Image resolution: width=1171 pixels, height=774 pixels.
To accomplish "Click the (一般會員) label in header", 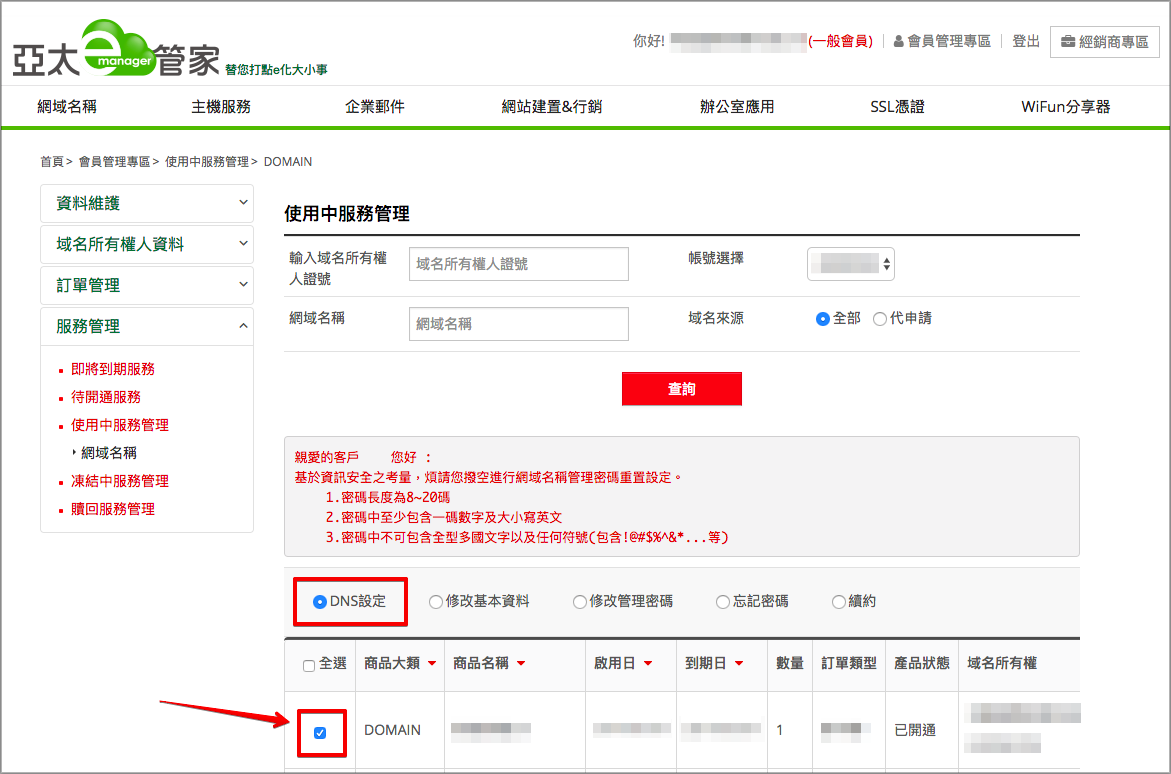I will [841, 42].
